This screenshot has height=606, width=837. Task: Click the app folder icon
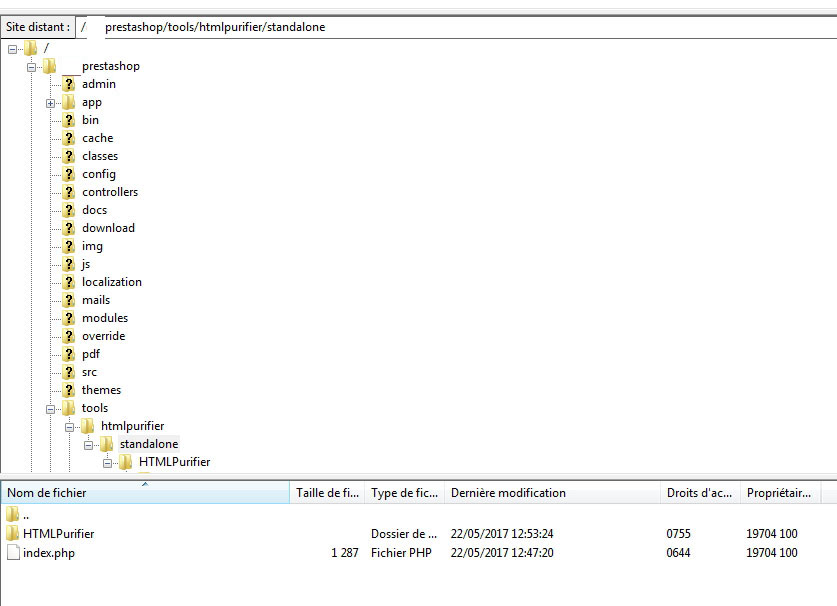(x=68, y=102)
